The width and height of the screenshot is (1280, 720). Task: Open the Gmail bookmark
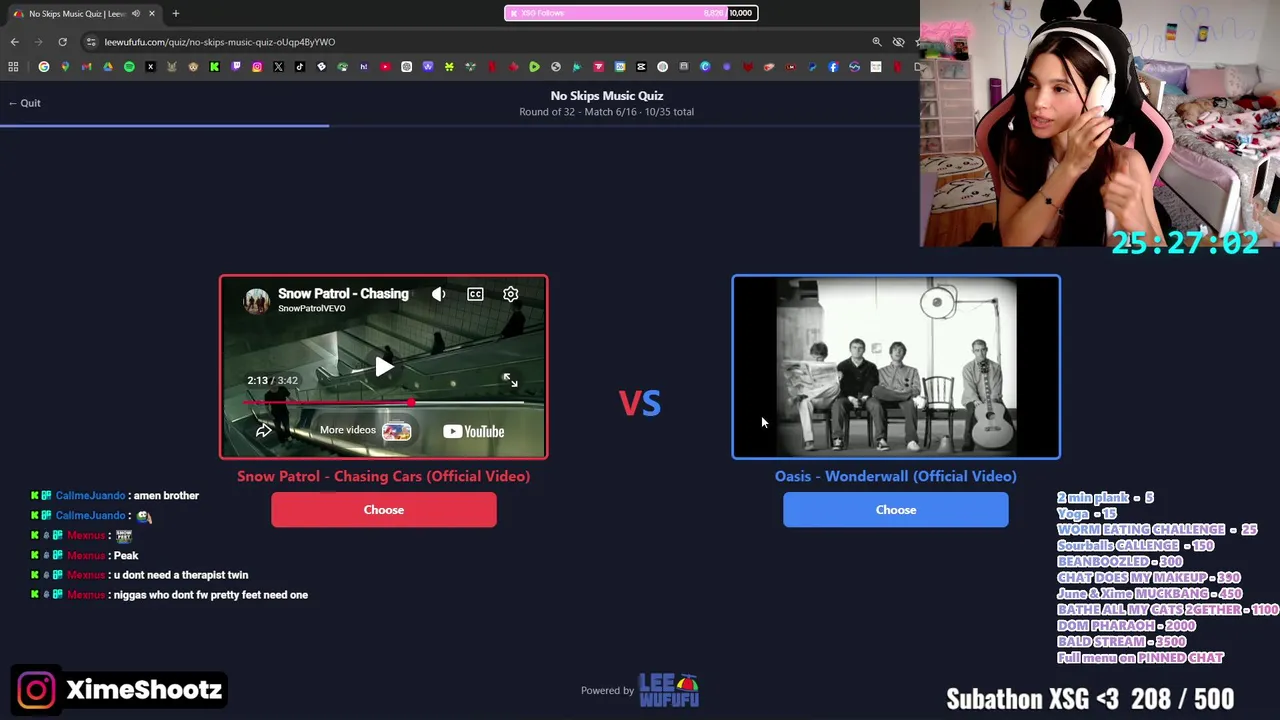click(87, 67)
